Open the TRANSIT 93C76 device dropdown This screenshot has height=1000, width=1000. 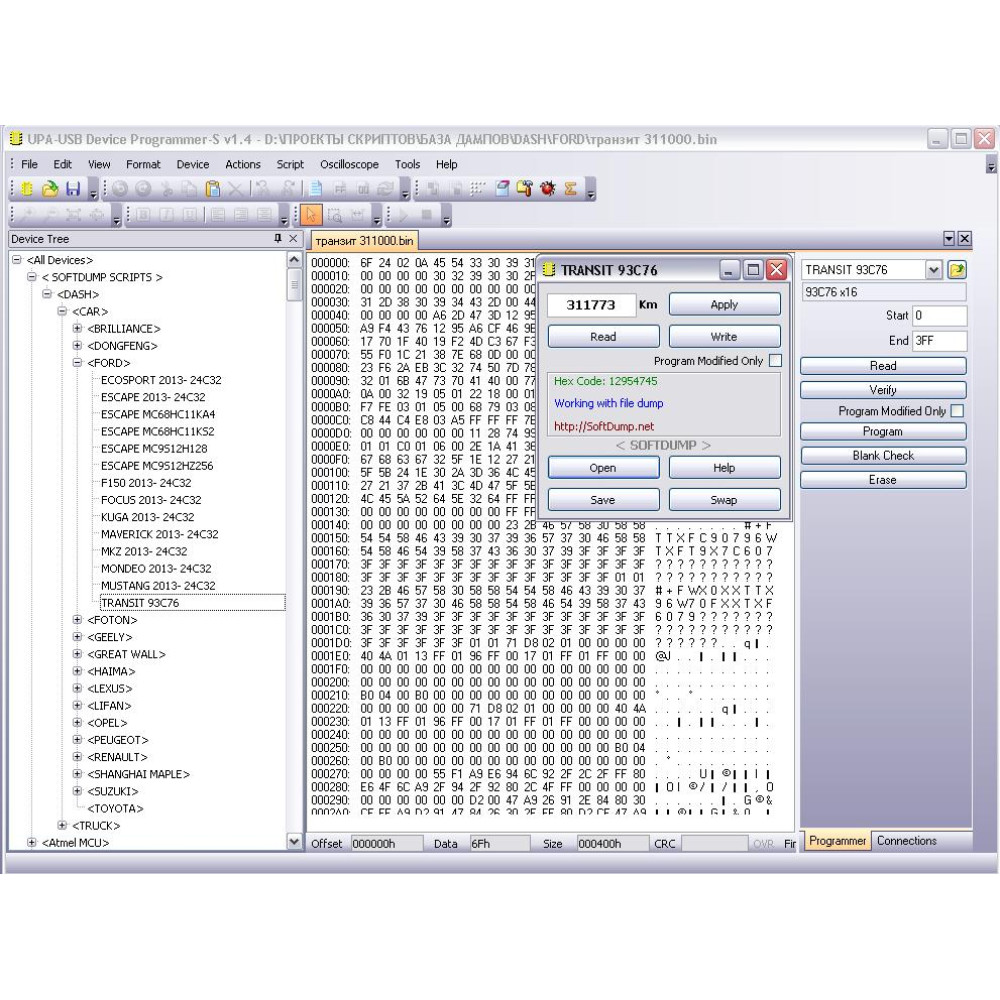click(933, 270)
